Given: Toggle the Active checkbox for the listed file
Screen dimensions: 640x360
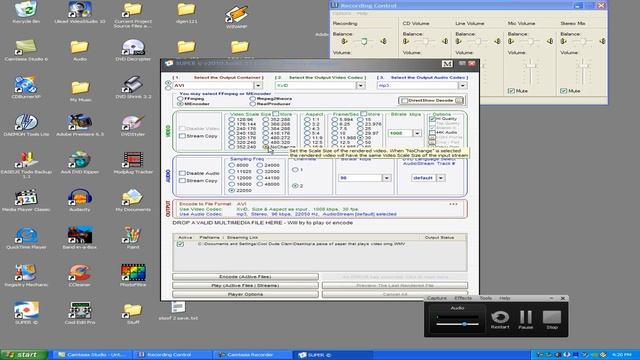Looking at the screenshot, I should [x=180, y=244].
